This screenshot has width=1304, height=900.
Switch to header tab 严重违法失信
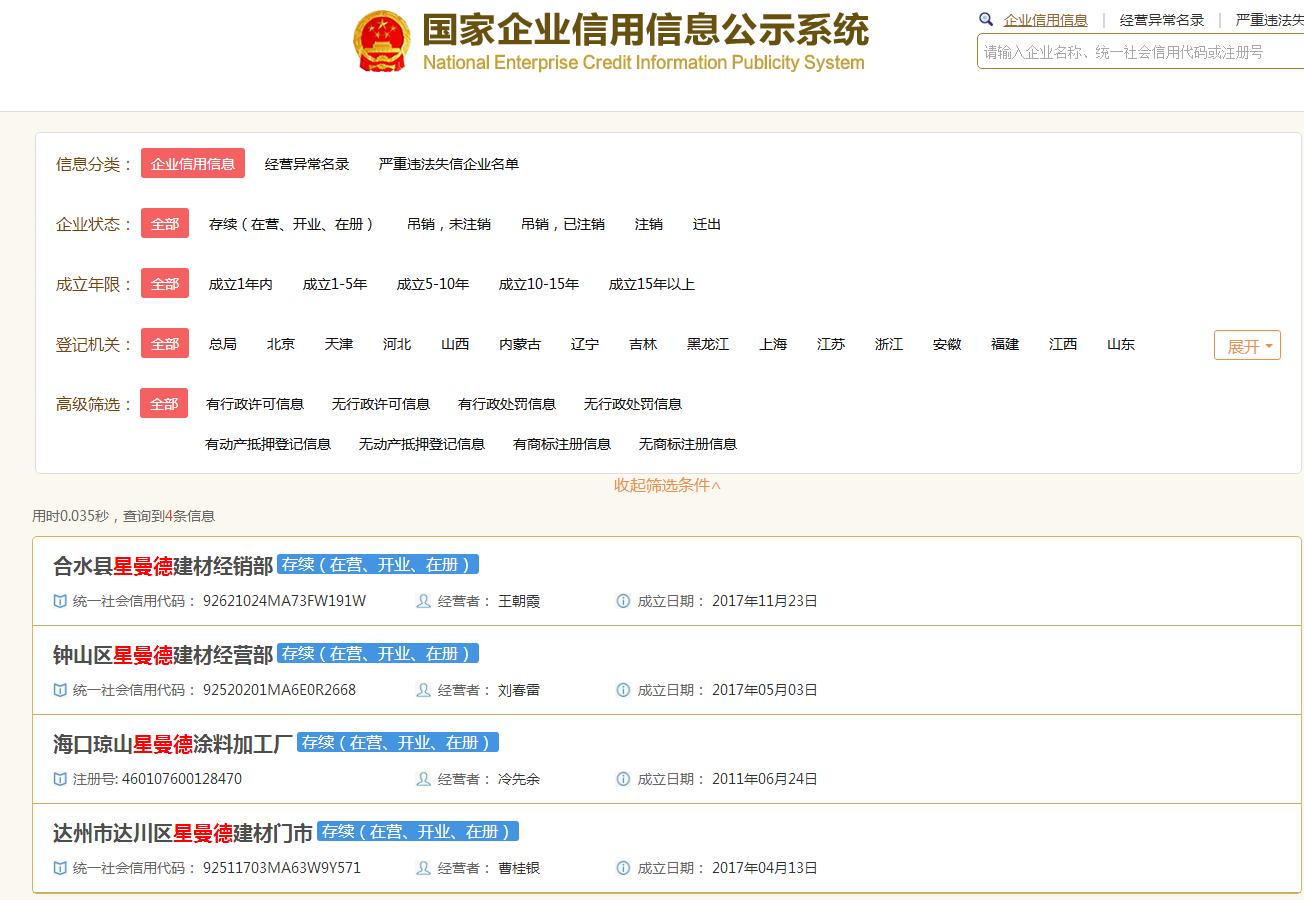[1270, 20]
